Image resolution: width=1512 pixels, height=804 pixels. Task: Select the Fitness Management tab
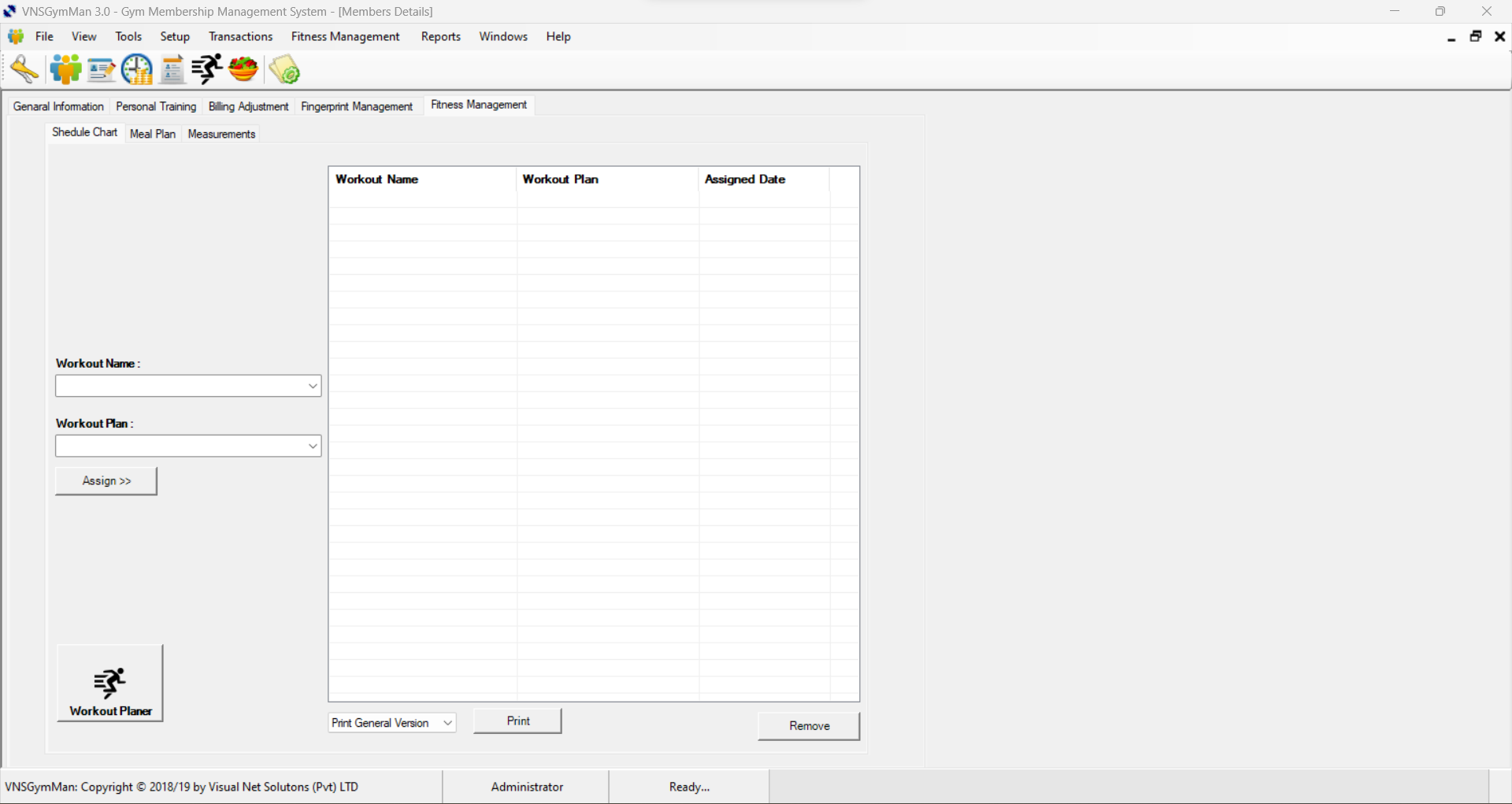[x=479, y=105]
